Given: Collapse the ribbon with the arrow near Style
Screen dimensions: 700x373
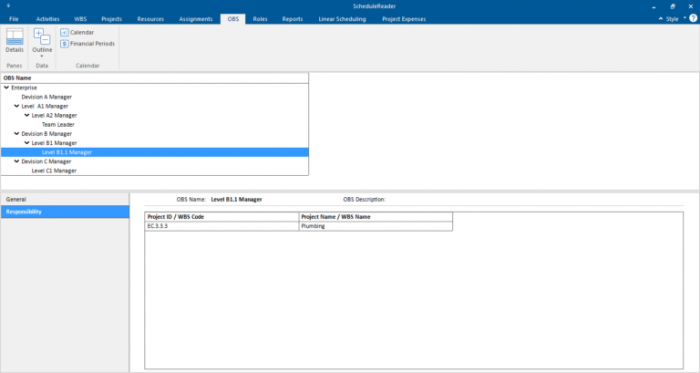Looking at the screenshot, I should point(661,19).
